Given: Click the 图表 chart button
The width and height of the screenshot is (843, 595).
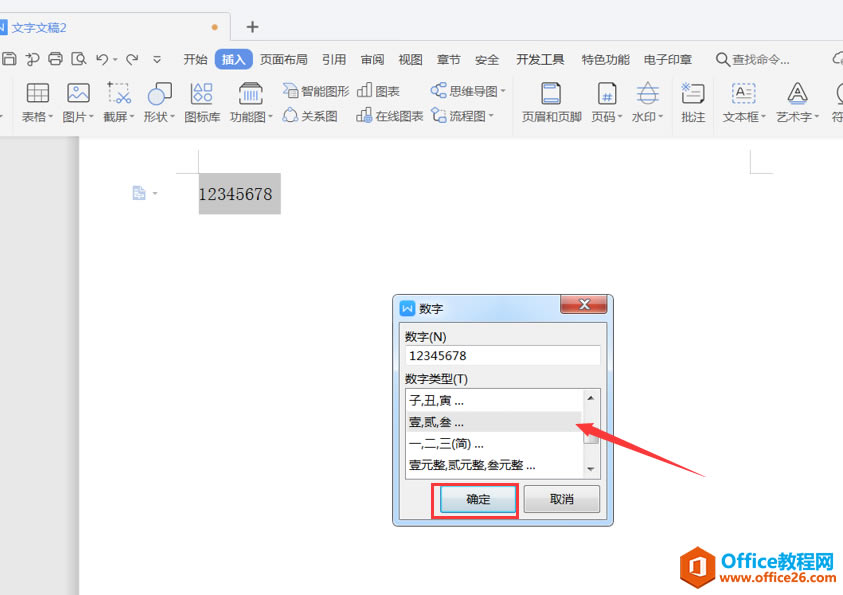Looking at the screenshot, I should click(x=378, y=91).
